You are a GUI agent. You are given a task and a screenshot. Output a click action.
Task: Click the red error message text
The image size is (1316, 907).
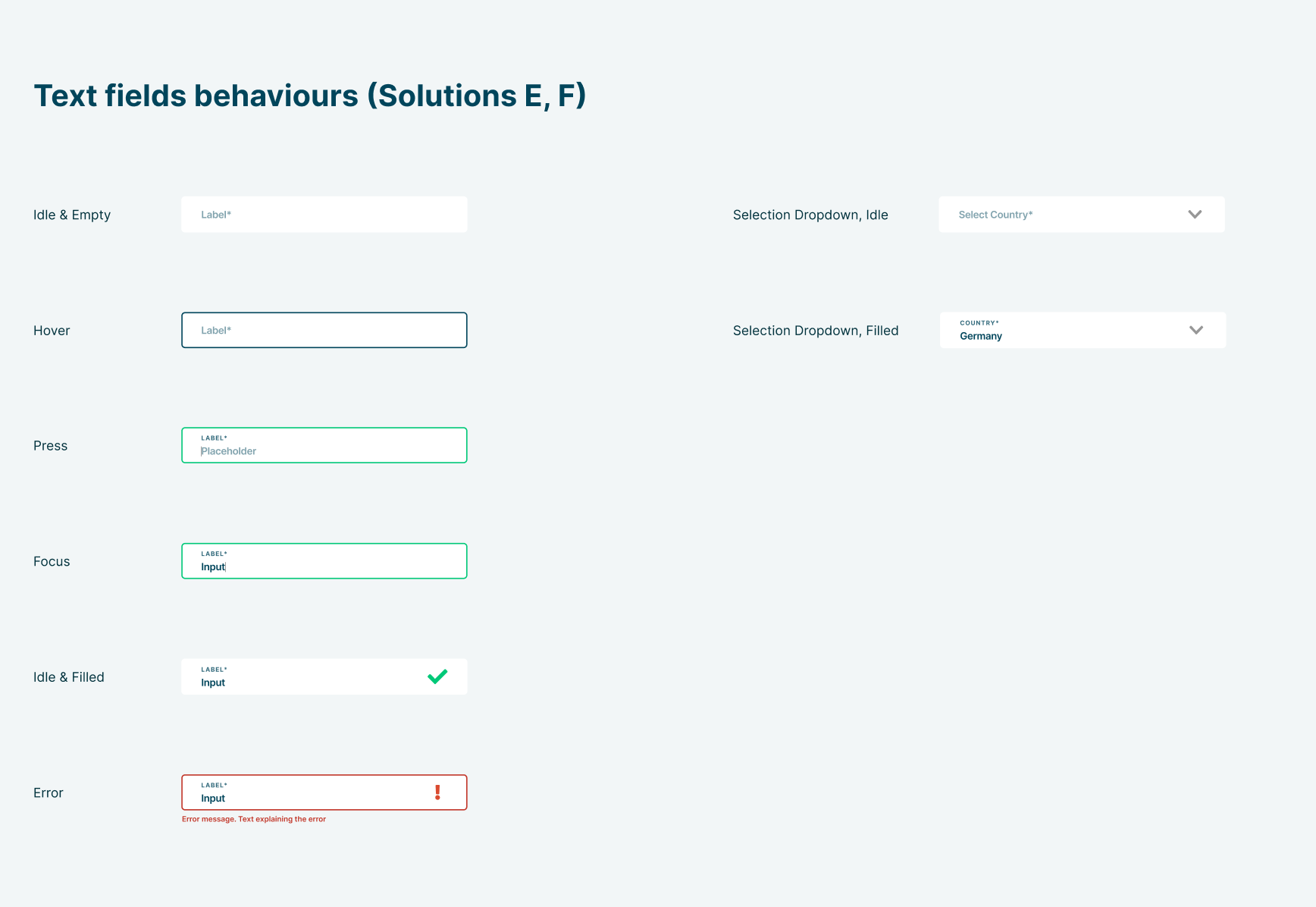pos(254,819)
